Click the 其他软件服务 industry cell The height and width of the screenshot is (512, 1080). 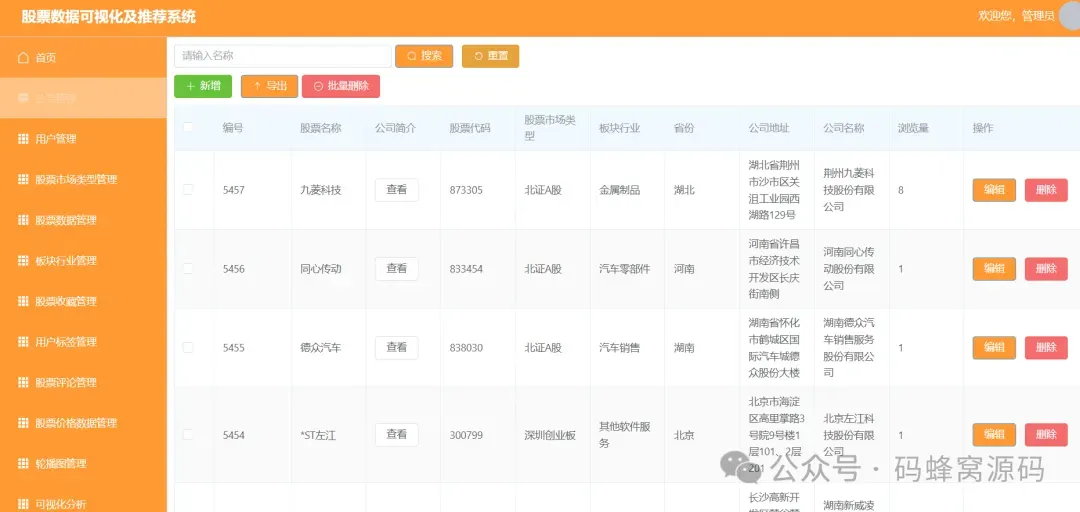625,435
